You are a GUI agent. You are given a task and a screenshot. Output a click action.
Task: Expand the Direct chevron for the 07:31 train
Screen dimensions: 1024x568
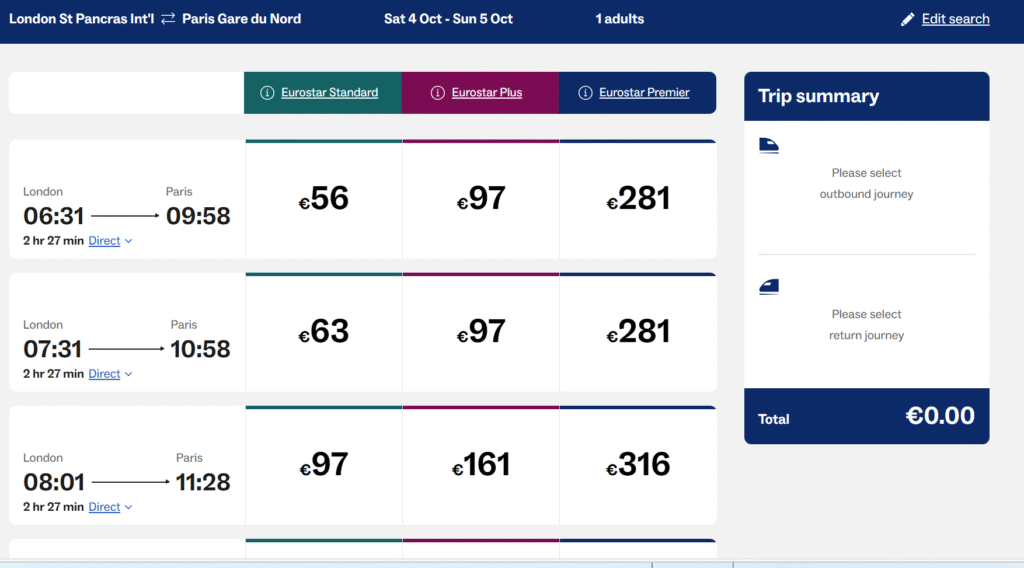tap(129, 374)
